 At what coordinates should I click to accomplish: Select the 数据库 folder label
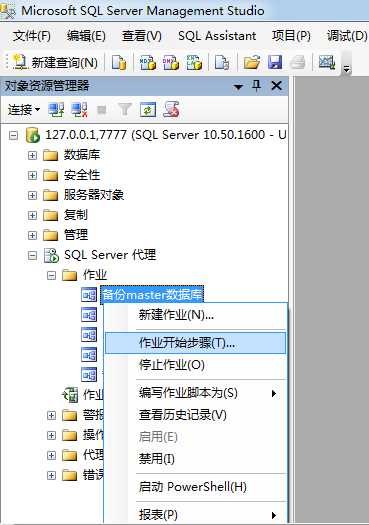82,155
